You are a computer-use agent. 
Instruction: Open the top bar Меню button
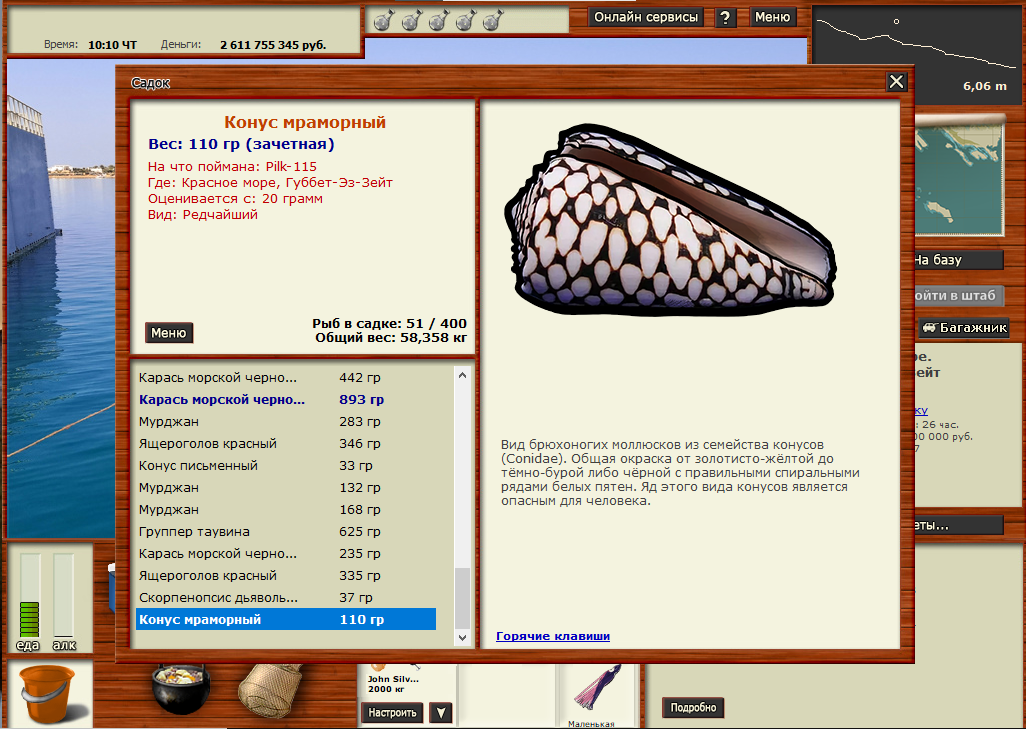tap(772, 17)
